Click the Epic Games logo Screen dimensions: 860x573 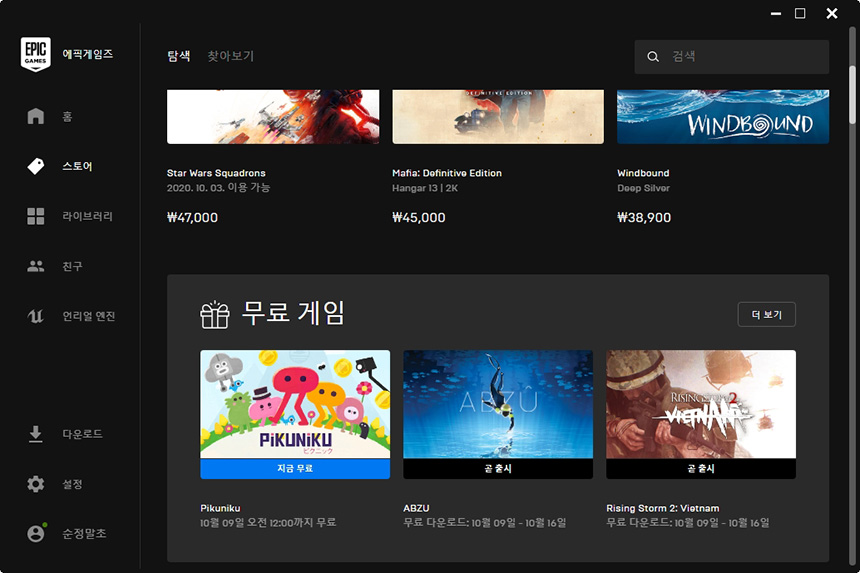36,54
